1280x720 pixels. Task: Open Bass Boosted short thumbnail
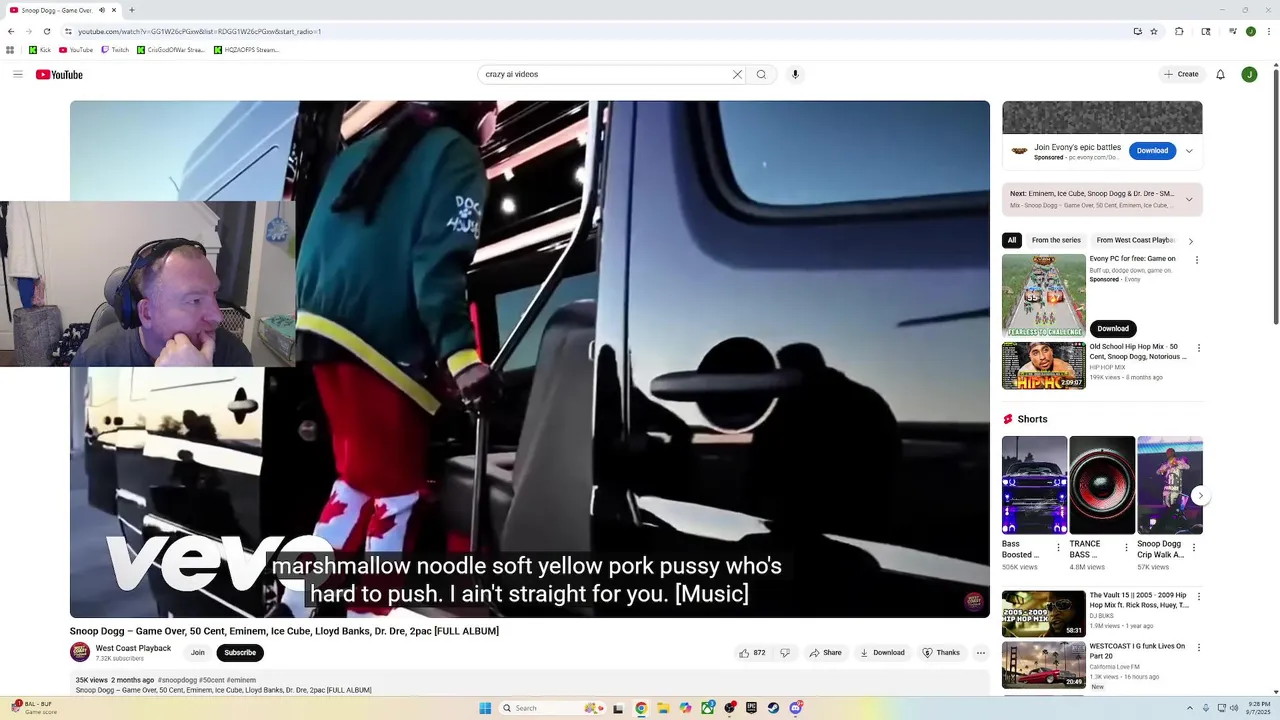(x=1034, y=485)
